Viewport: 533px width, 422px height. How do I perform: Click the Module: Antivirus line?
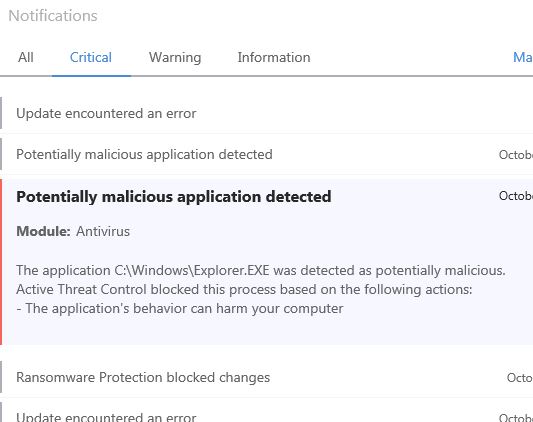point(73,231)
